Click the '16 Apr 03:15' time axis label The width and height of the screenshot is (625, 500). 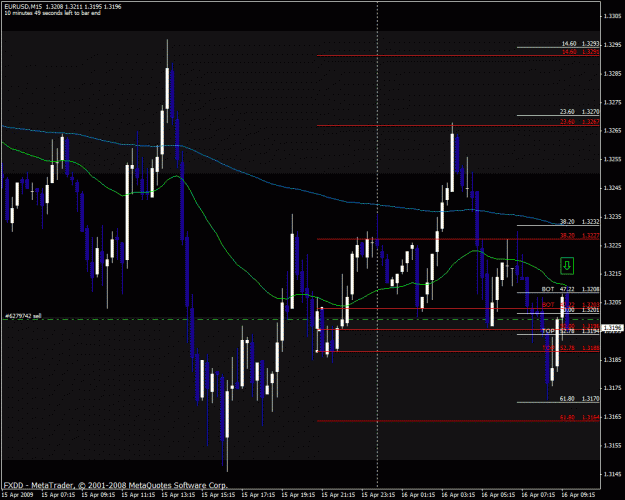point(458,495)
